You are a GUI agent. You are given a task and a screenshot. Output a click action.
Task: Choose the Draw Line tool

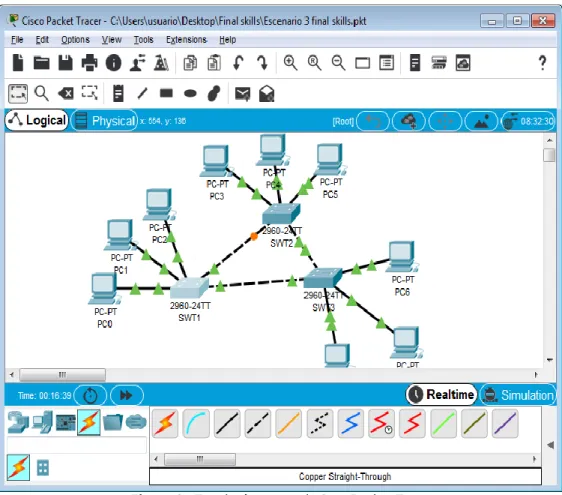click(142, 94)
